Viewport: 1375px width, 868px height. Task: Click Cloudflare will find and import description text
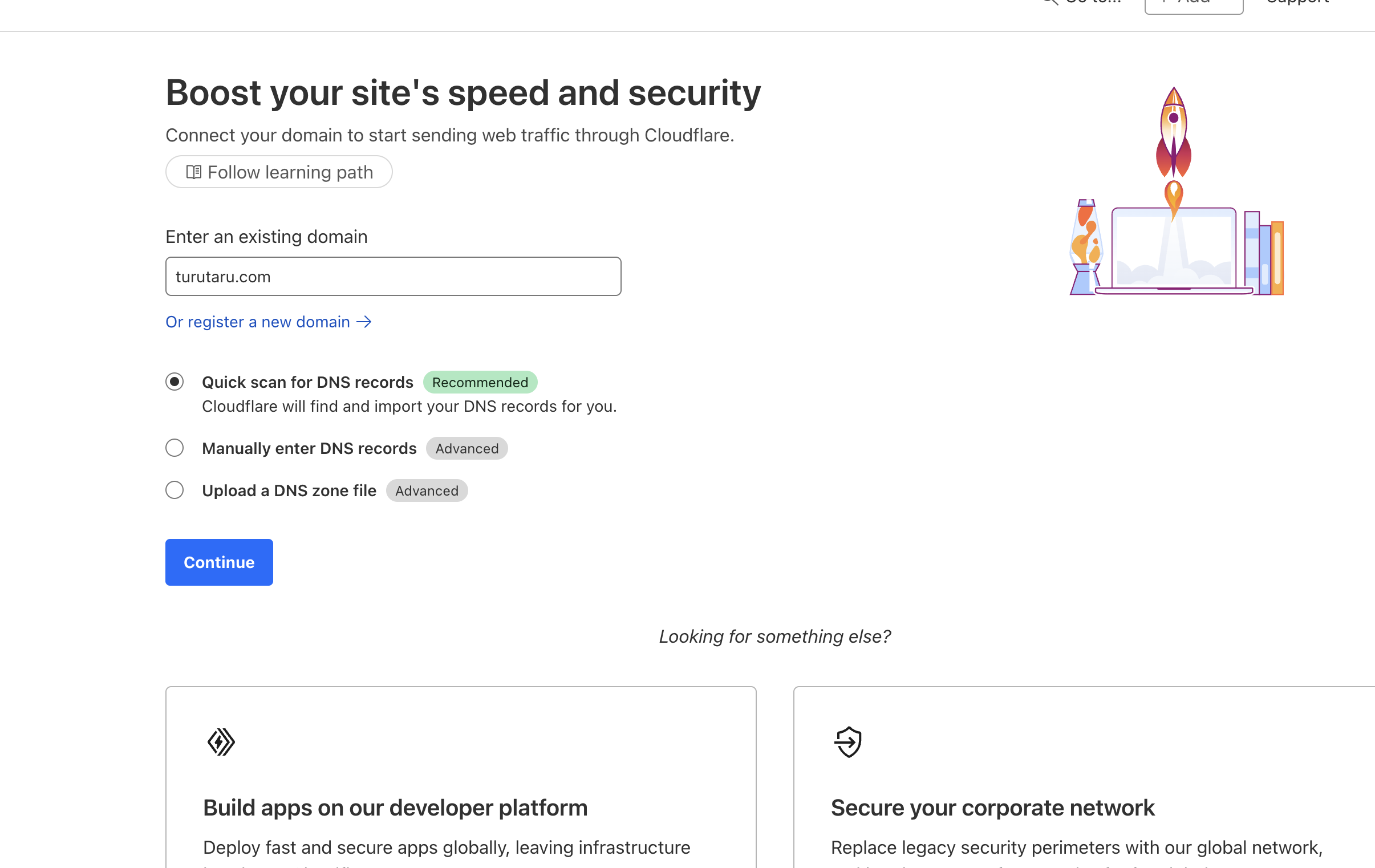click(409, 406)
